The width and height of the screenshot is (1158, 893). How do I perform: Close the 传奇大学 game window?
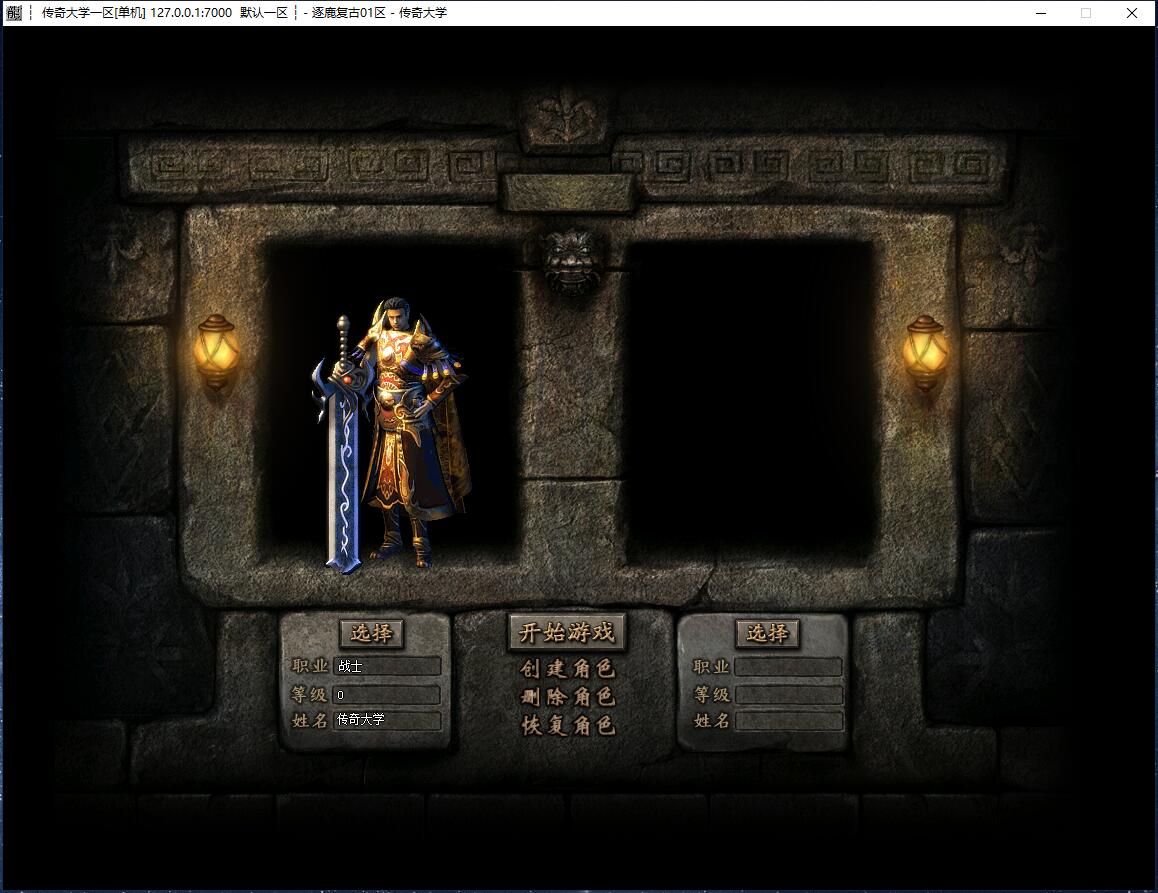pyautogui.click(x=1131, y=13)
